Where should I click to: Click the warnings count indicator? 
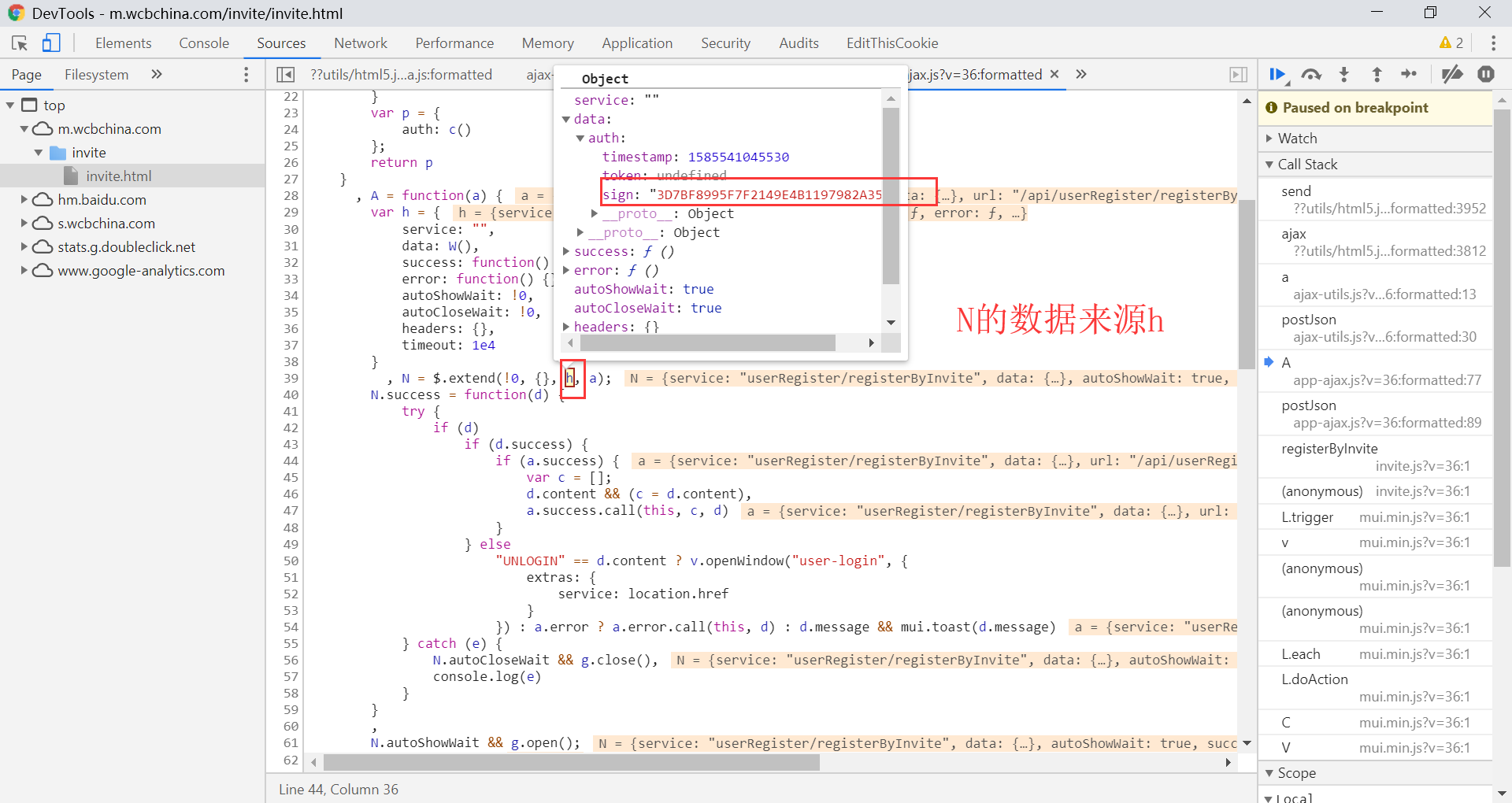coord(1451,43)
